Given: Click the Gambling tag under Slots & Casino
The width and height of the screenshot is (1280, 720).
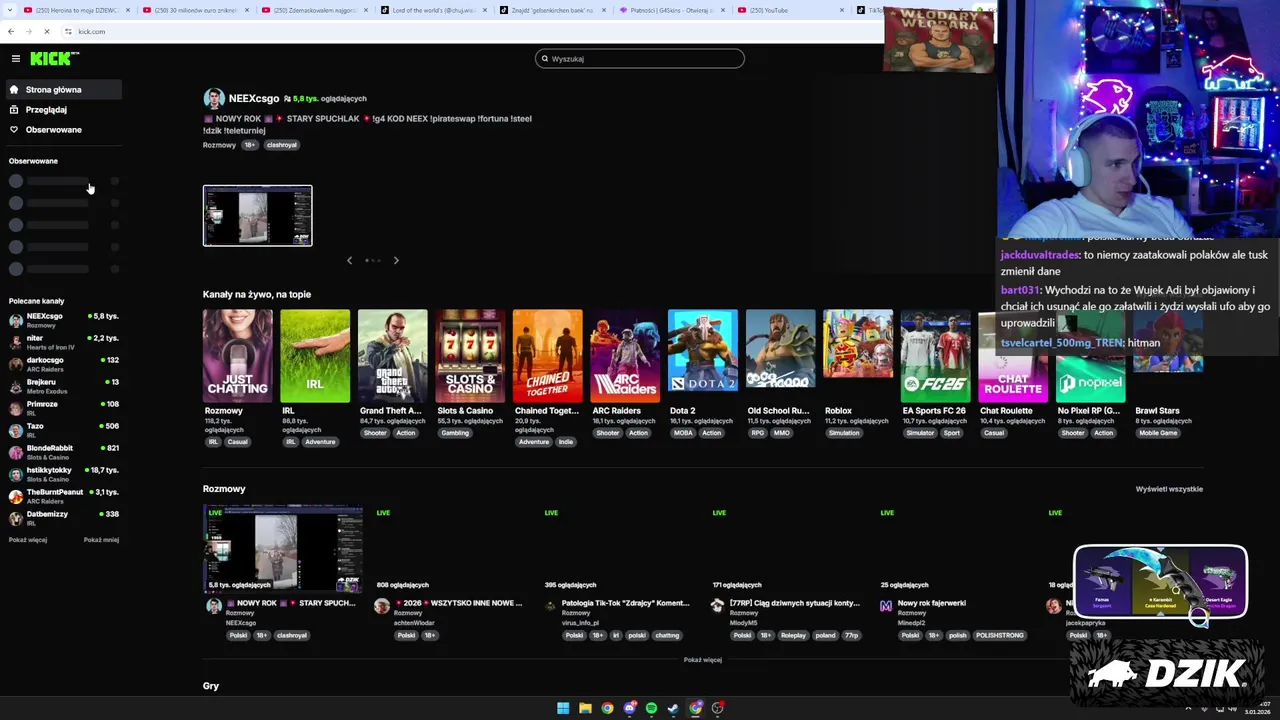Looking at the screenshot, I should coord(455,433).
